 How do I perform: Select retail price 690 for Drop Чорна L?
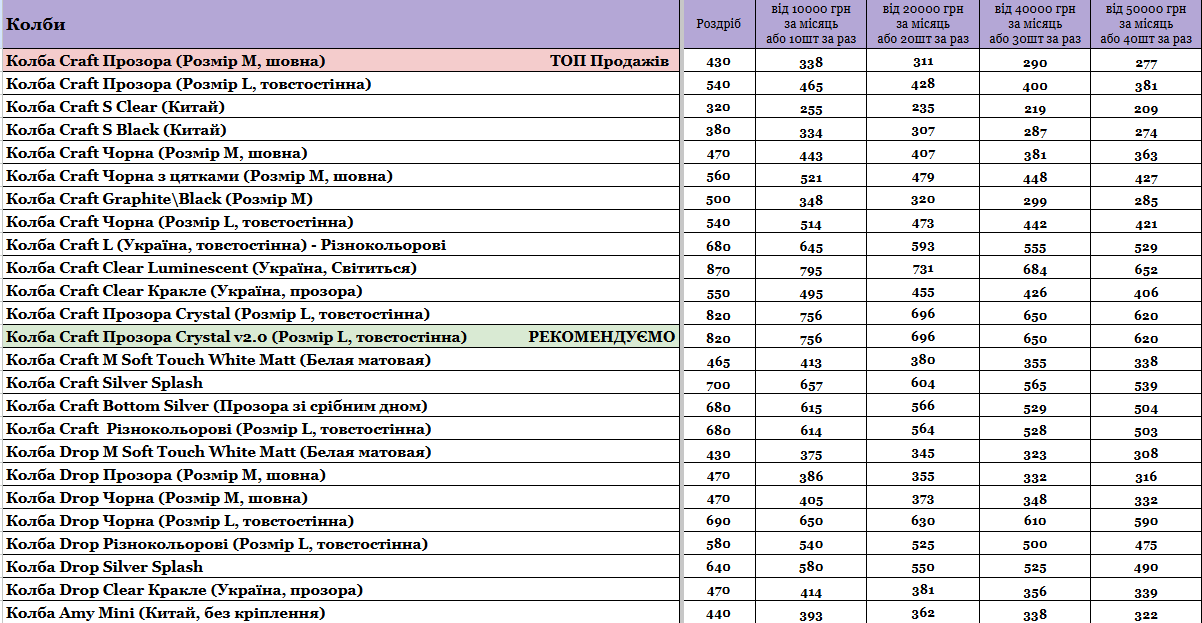[x=718, y=522]
